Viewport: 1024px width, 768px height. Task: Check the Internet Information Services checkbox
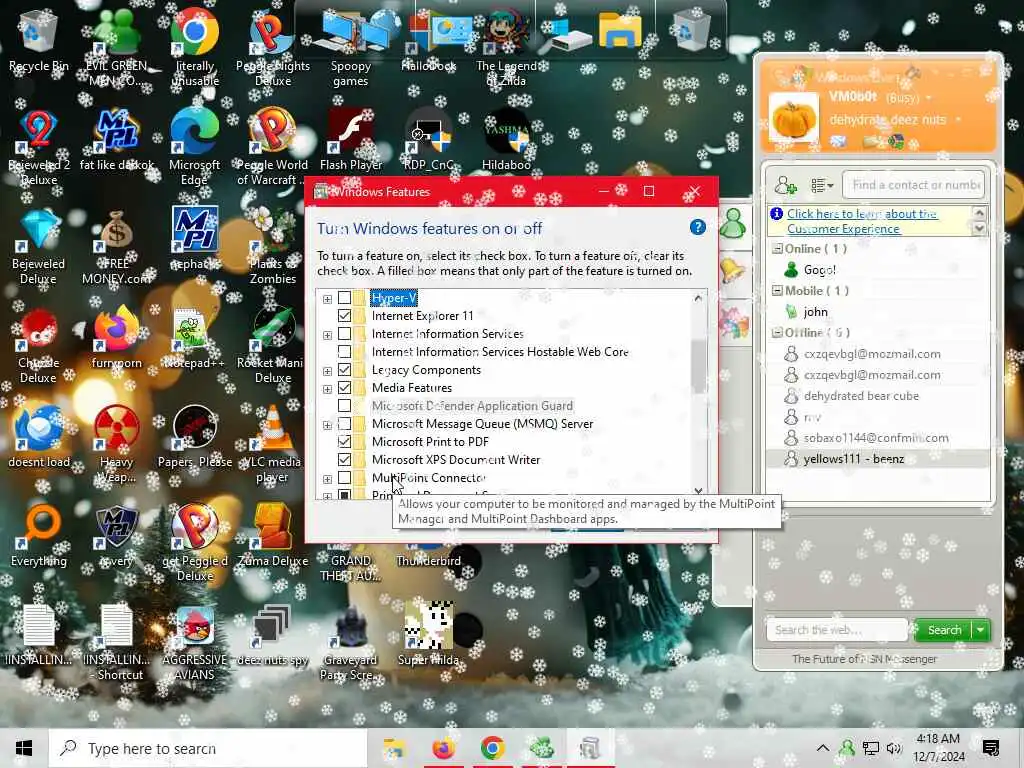[x=344, y=334]
